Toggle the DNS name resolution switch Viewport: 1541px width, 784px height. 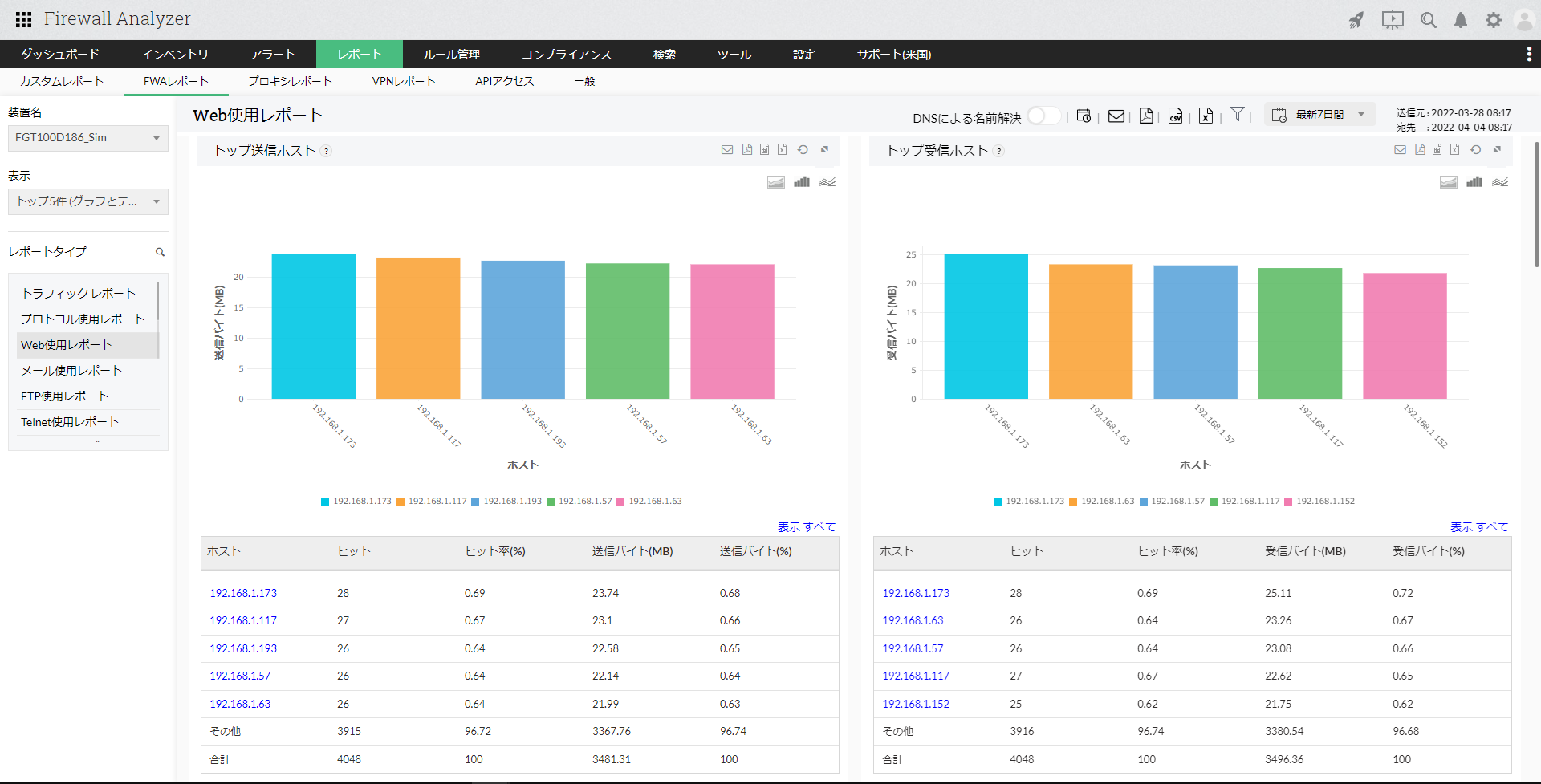tap(1043, 116)
